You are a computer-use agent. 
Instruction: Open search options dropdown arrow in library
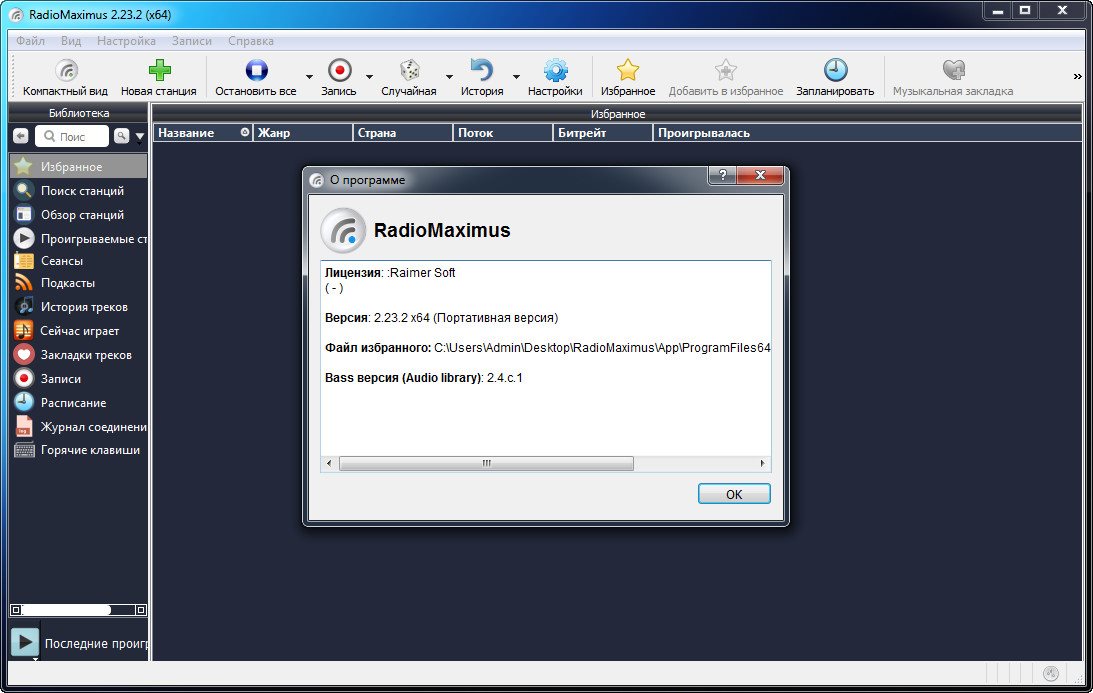[x=139, y=137]
